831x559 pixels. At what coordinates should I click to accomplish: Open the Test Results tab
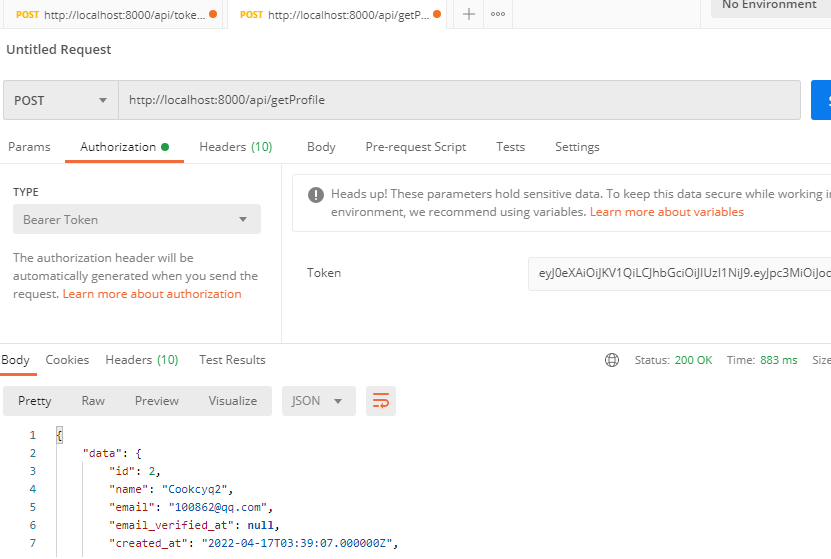click(232, 360)
